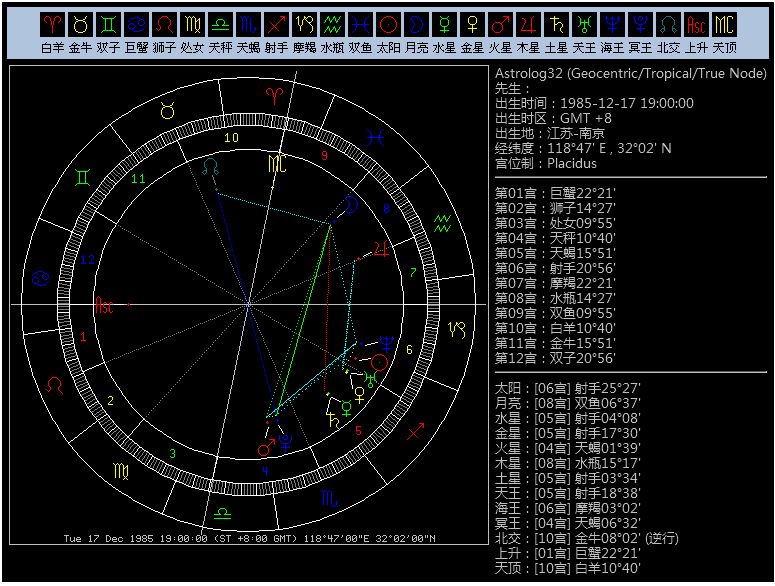Select the Leo (狮子) icon in top legend
Viewport: 775px width, 586px height.
(x=164, y=22)
